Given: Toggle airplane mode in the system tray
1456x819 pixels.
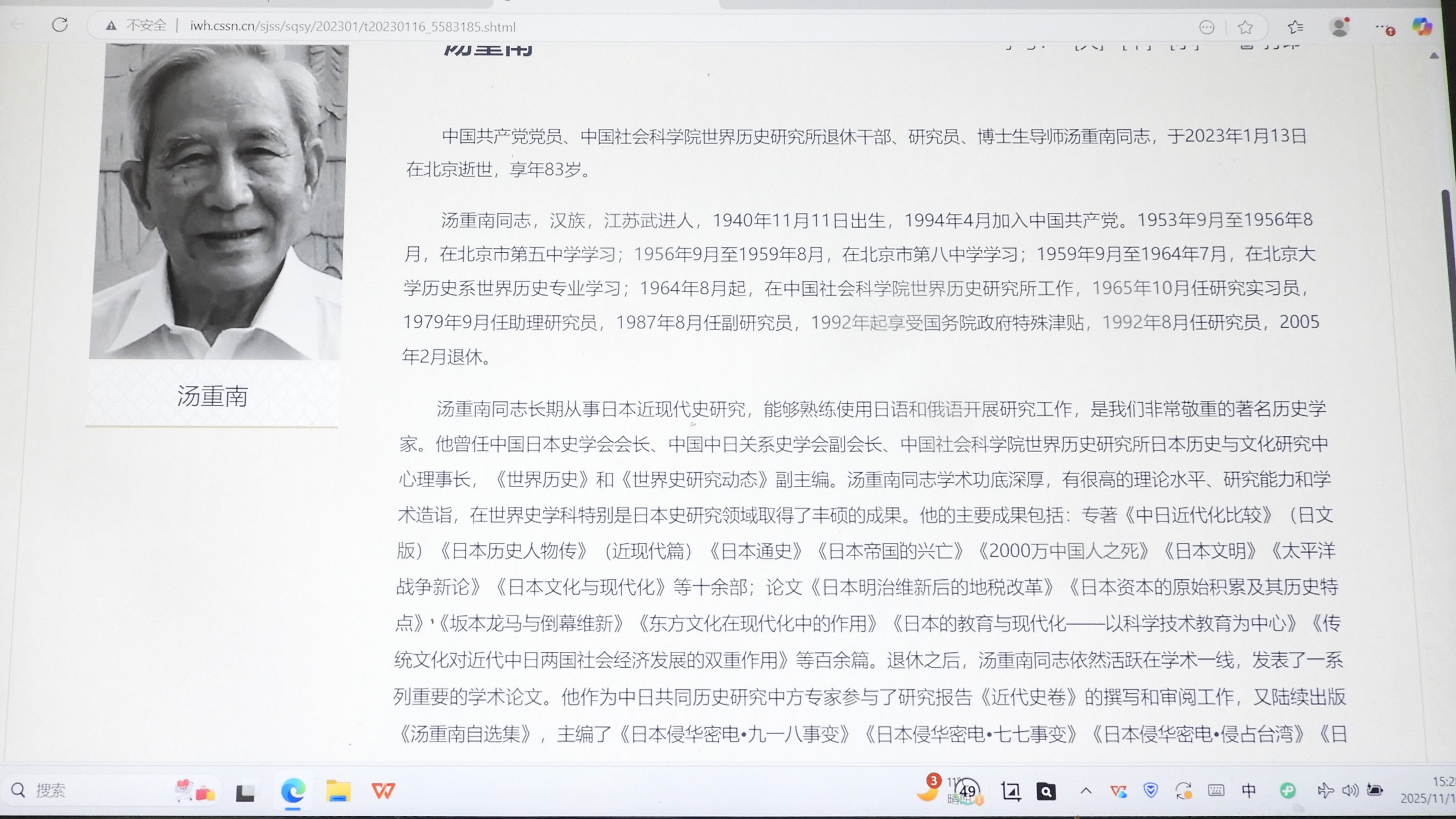Looking at the screenshot, I should [x=1327, y=791].
